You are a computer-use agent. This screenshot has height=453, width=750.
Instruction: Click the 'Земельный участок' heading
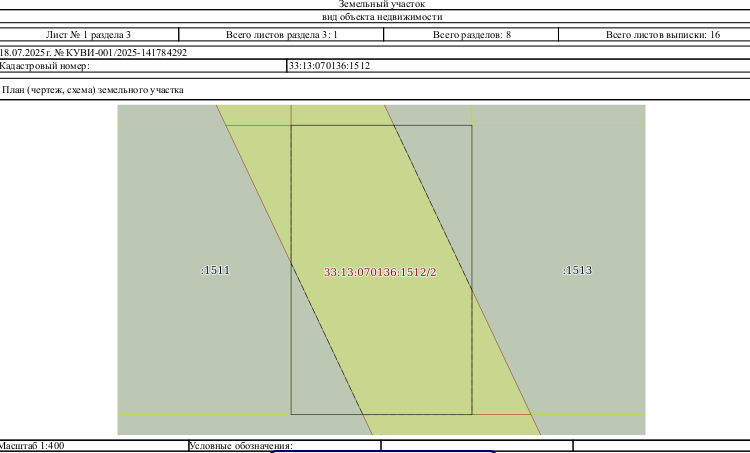coord(382,4)
